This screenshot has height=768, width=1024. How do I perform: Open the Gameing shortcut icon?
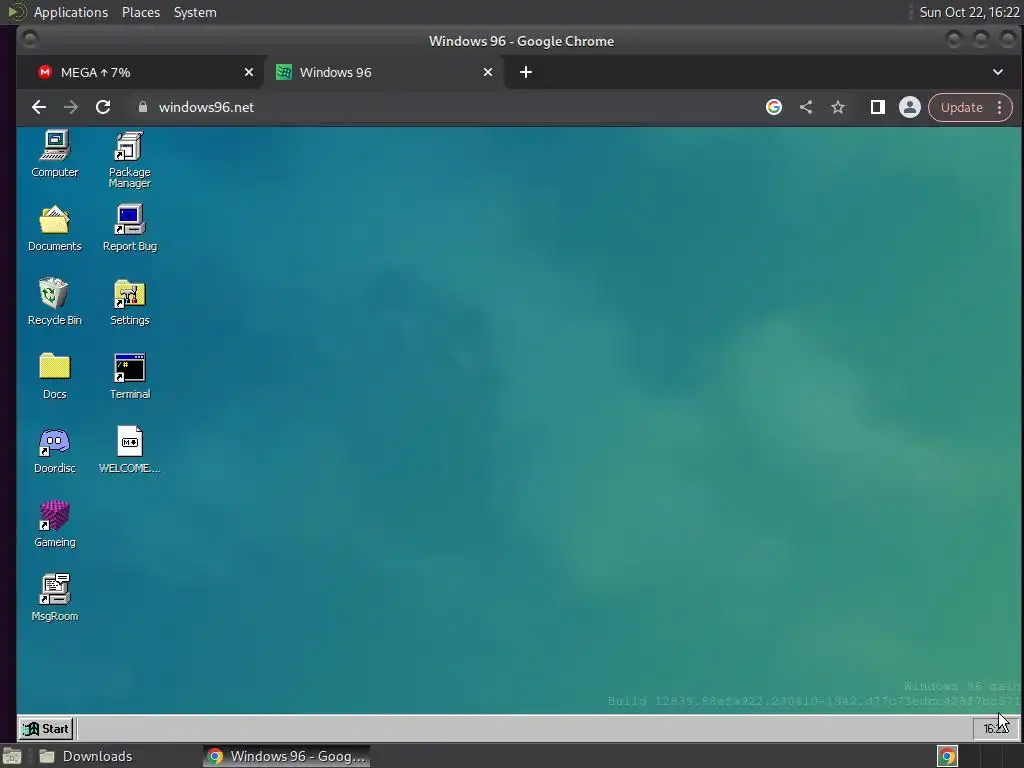click(55, 524)
